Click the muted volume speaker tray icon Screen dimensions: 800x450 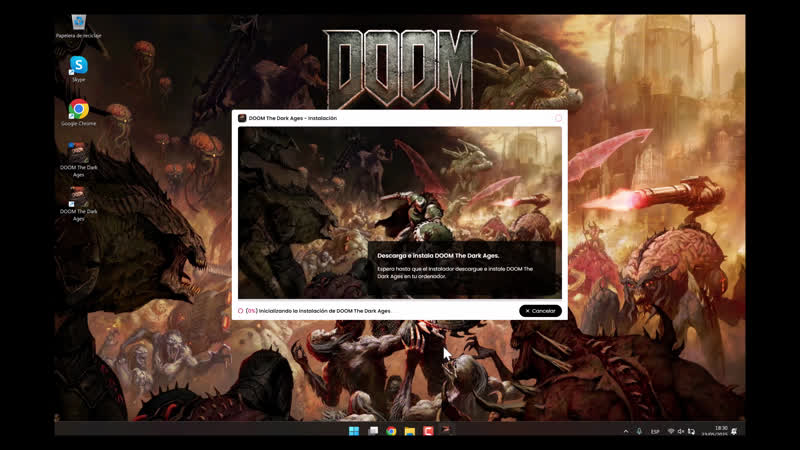click(681, 432)
